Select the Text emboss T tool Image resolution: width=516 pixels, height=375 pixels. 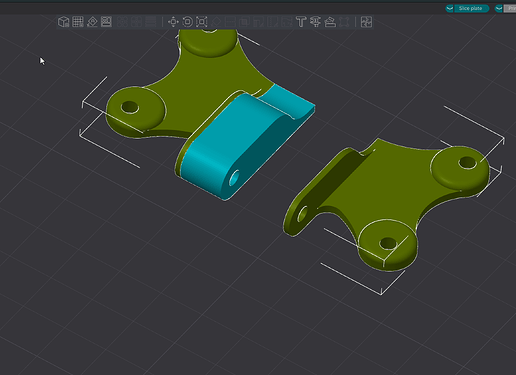(301, 22)
